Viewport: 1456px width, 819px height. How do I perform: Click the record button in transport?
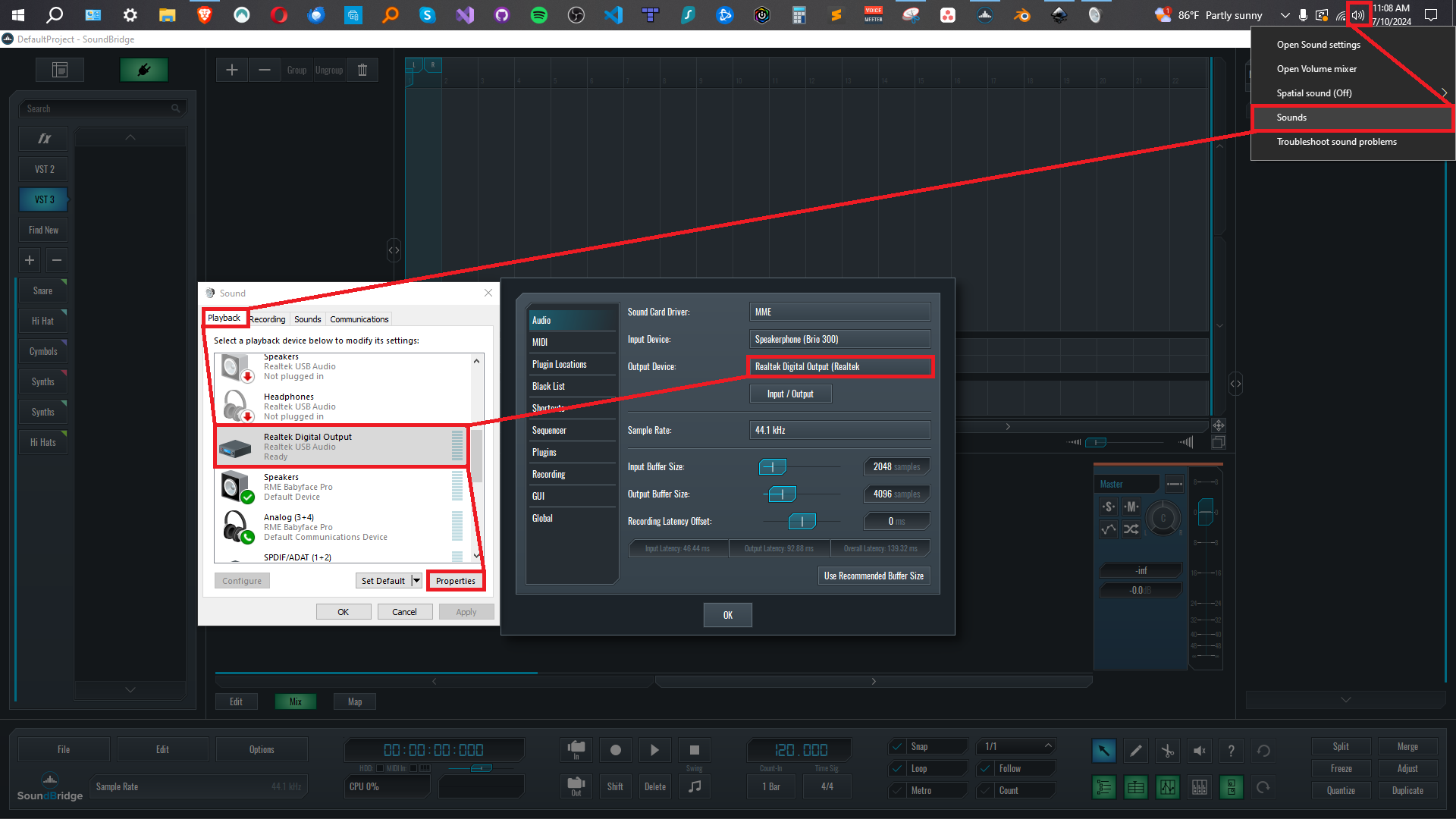pyautogui.click(x=616, y=750)
